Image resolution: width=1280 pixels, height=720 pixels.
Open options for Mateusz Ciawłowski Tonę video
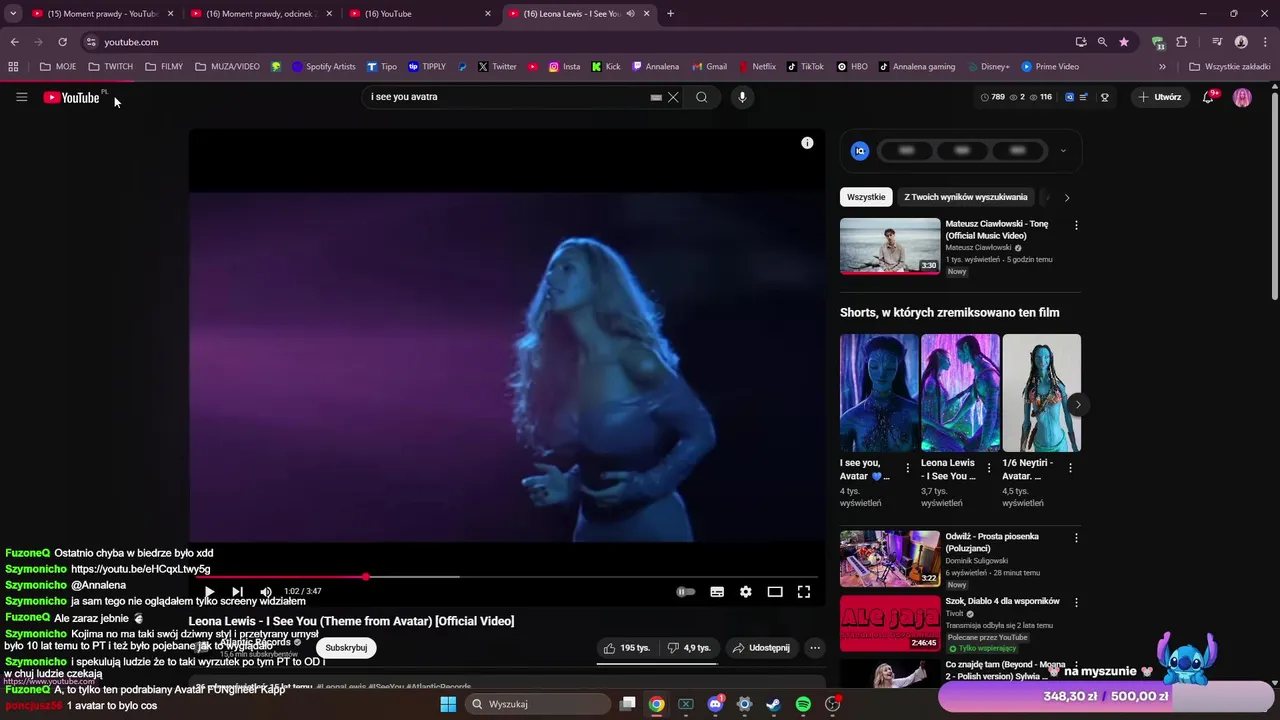pos(1076,225)
